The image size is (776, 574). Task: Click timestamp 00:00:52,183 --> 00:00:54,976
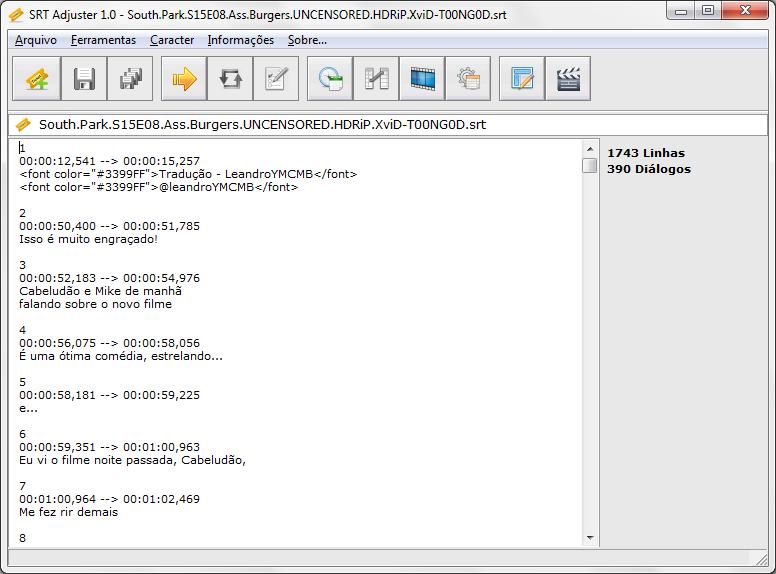pyautogui.click(x=109, y=278)
